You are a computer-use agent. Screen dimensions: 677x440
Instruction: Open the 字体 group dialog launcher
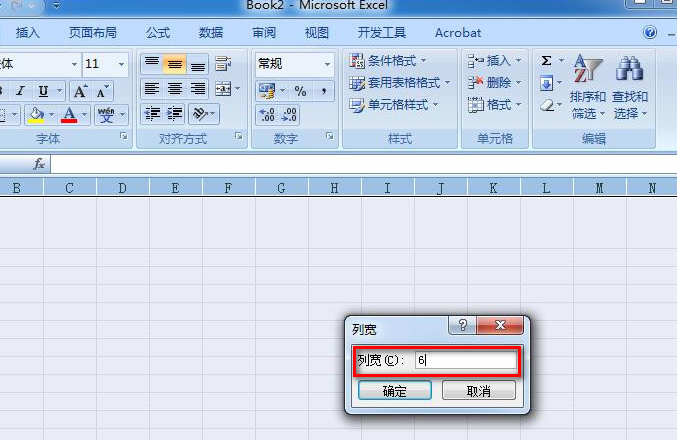[x=124, y=136]
